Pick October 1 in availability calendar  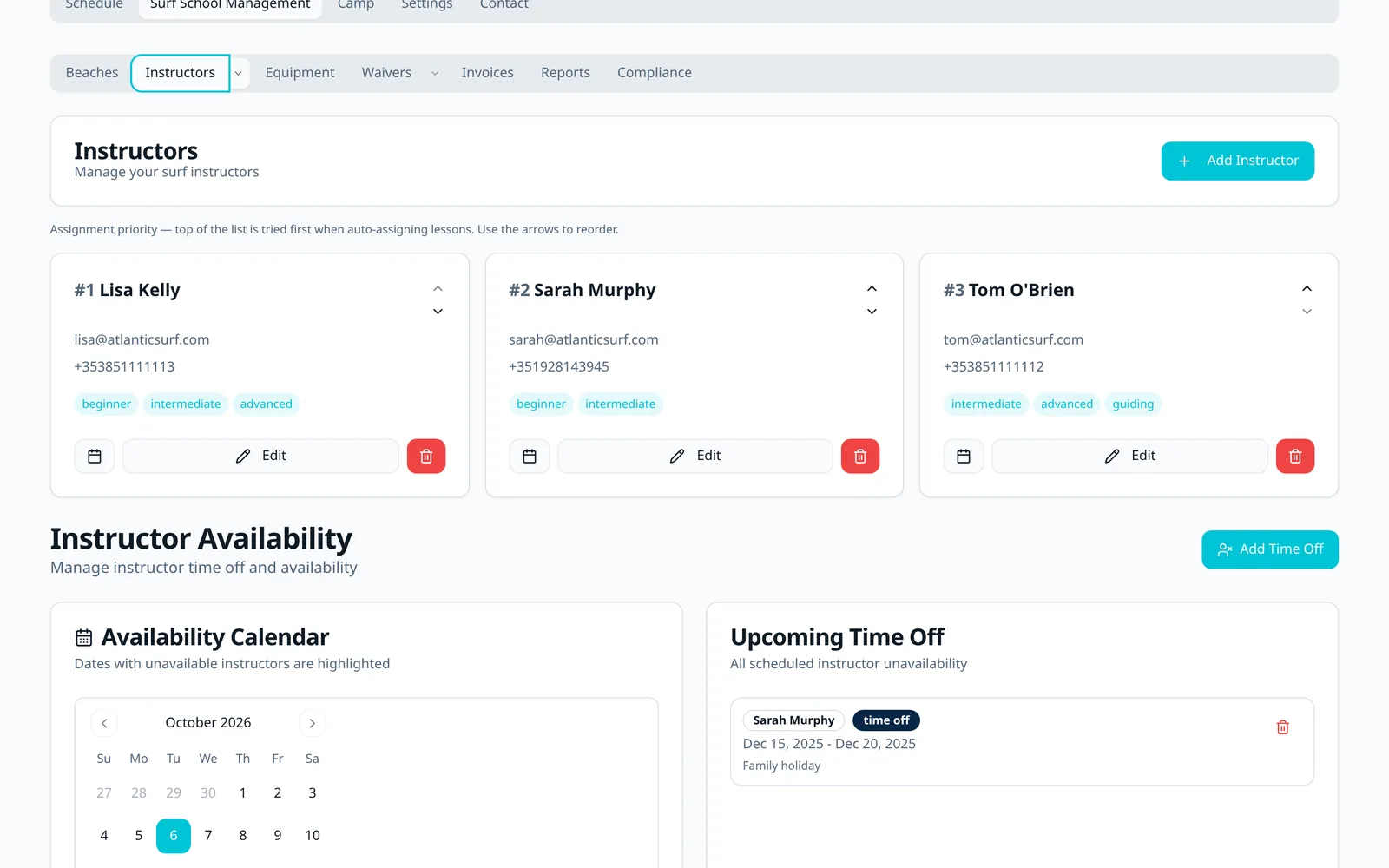pos(243,793)
